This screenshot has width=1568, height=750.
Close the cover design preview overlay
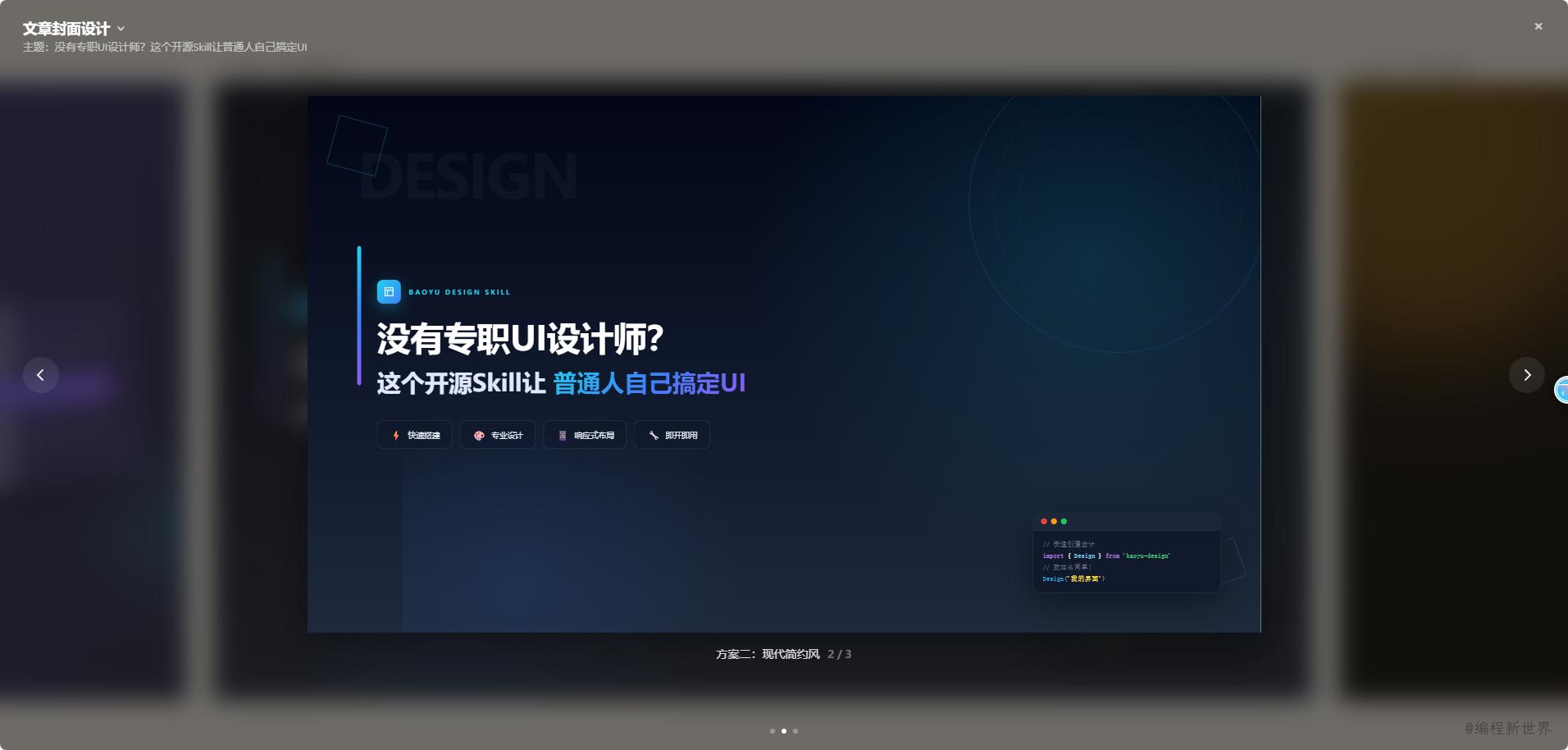(x=1538, y=26)
